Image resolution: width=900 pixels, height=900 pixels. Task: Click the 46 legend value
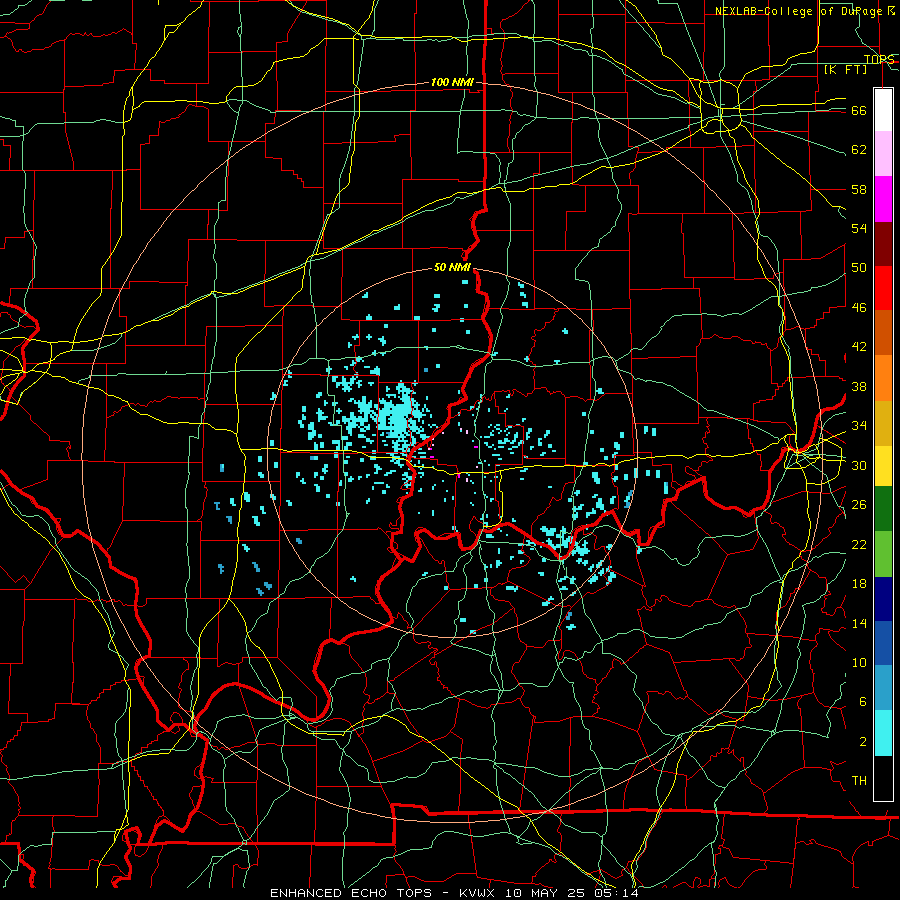pyautogui.click(x=859, y=308)
